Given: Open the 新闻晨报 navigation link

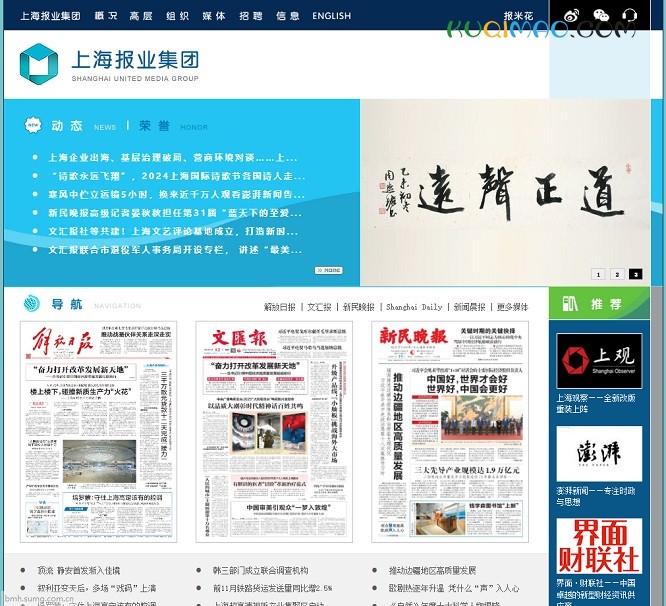Looking at the screenshot, I should click(469, 307).
